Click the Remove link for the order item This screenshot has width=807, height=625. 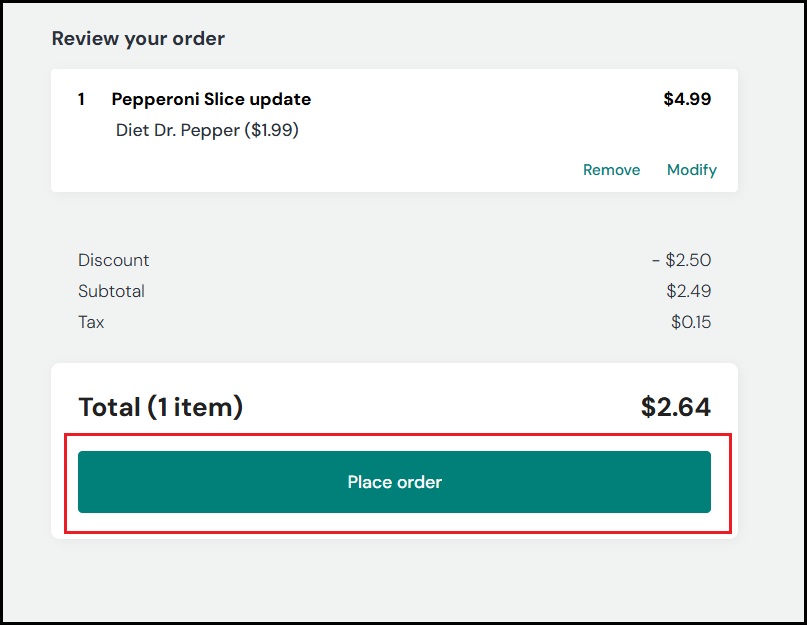click(611, 170)
